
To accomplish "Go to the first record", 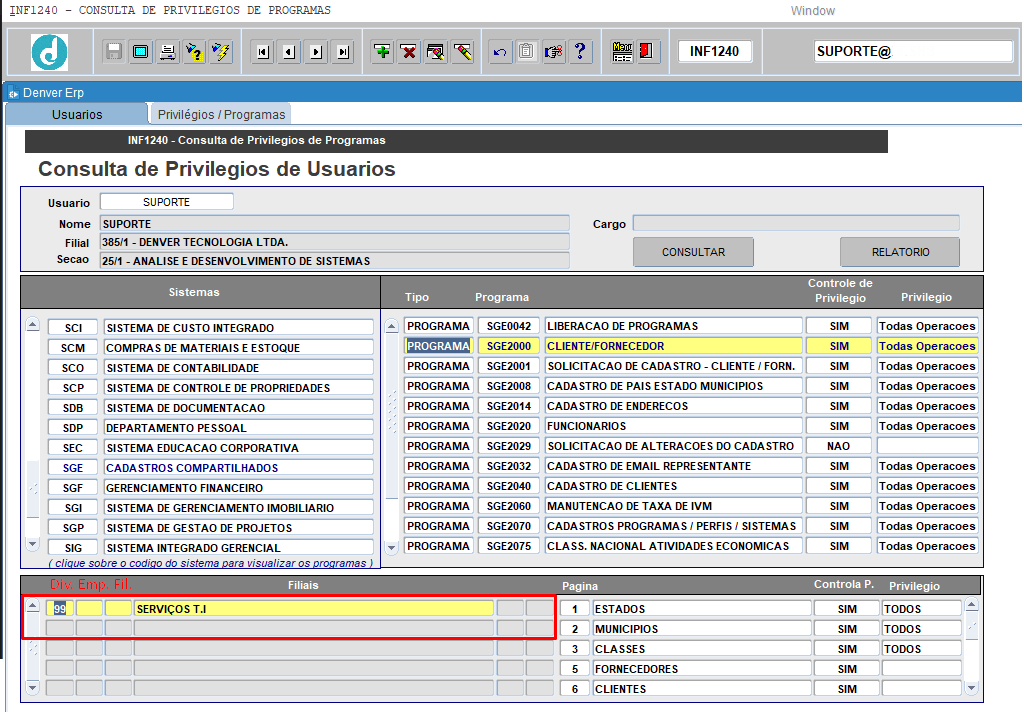I will pyautogui.click(x=263, y=52).
